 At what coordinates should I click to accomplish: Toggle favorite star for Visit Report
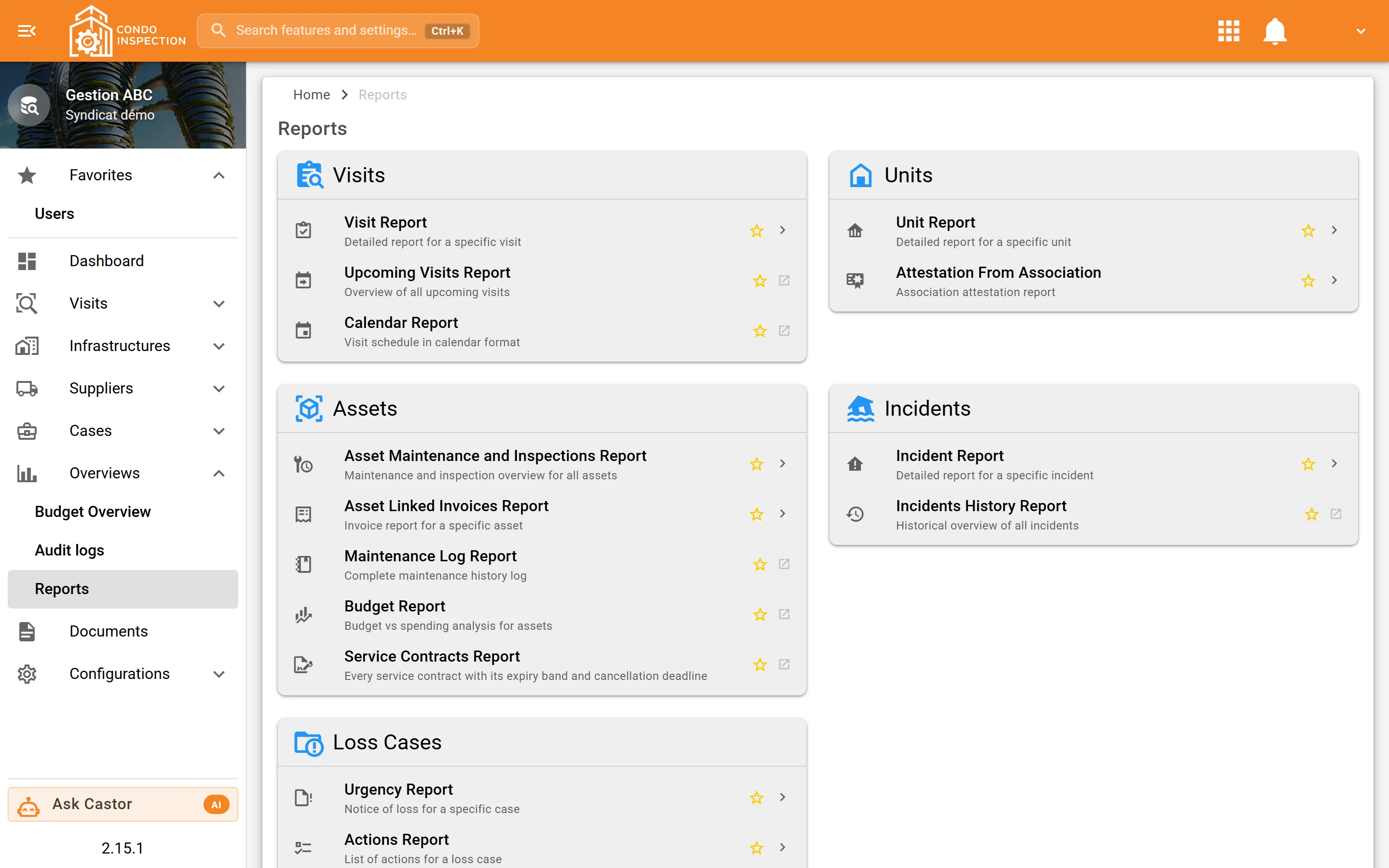(x=757, y=231)
